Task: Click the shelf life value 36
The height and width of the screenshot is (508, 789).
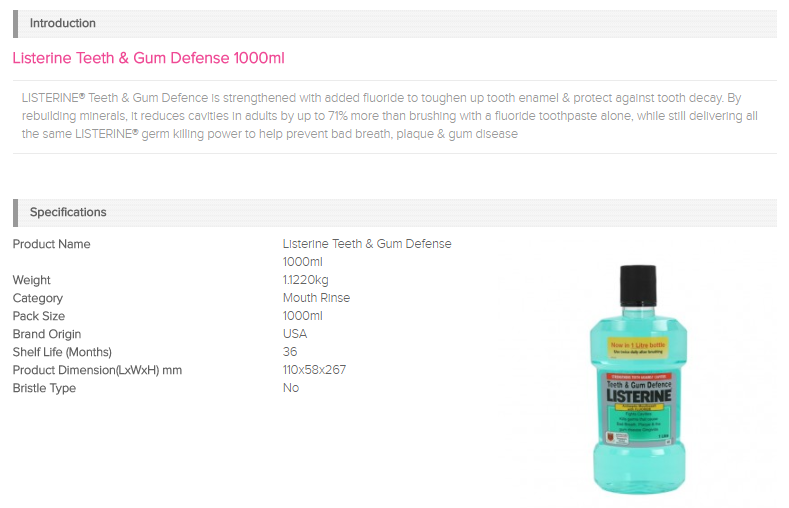Action: (x=290, y=352)
